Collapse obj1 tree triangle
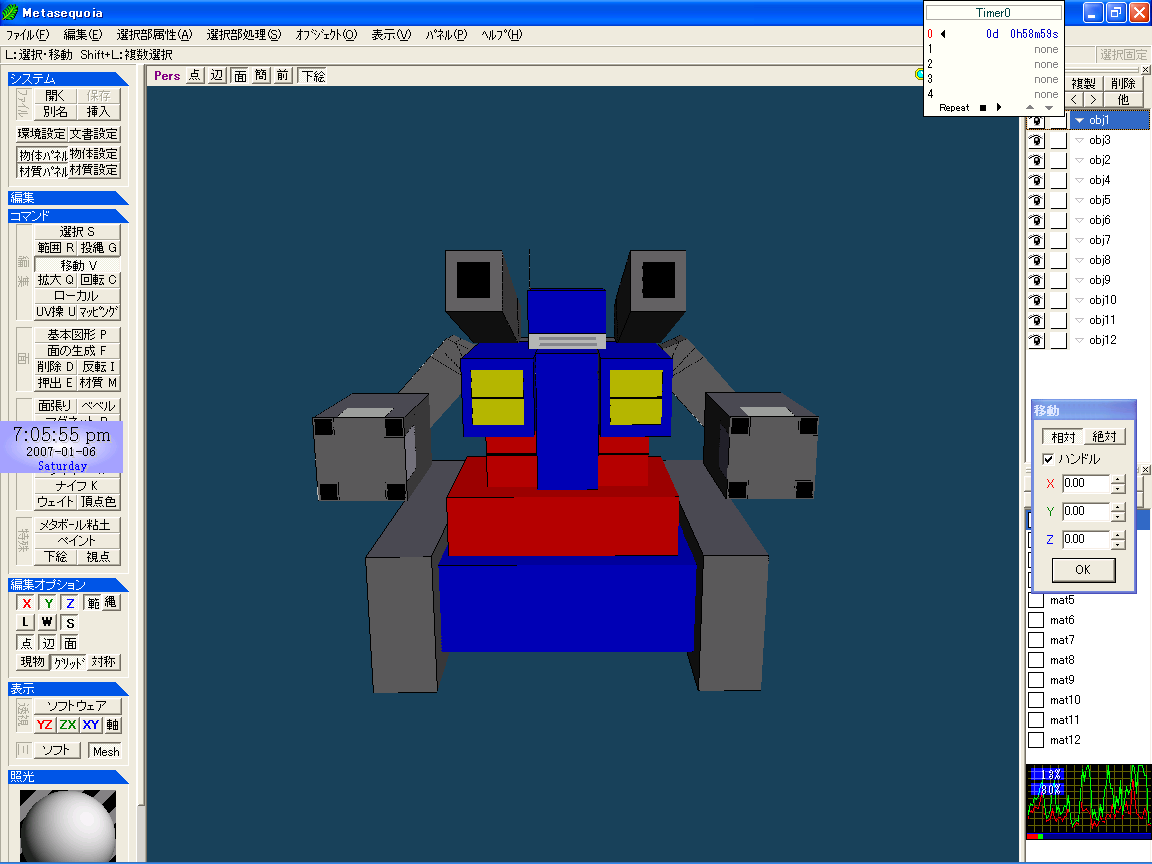The image size is (1152, 864). click(x=1079, y=120)
